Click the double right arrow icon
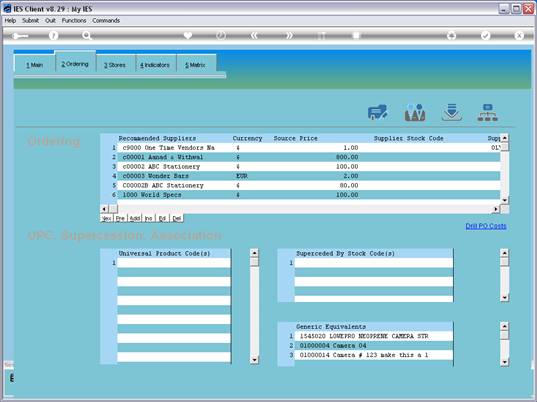 (x=289, y=35)
